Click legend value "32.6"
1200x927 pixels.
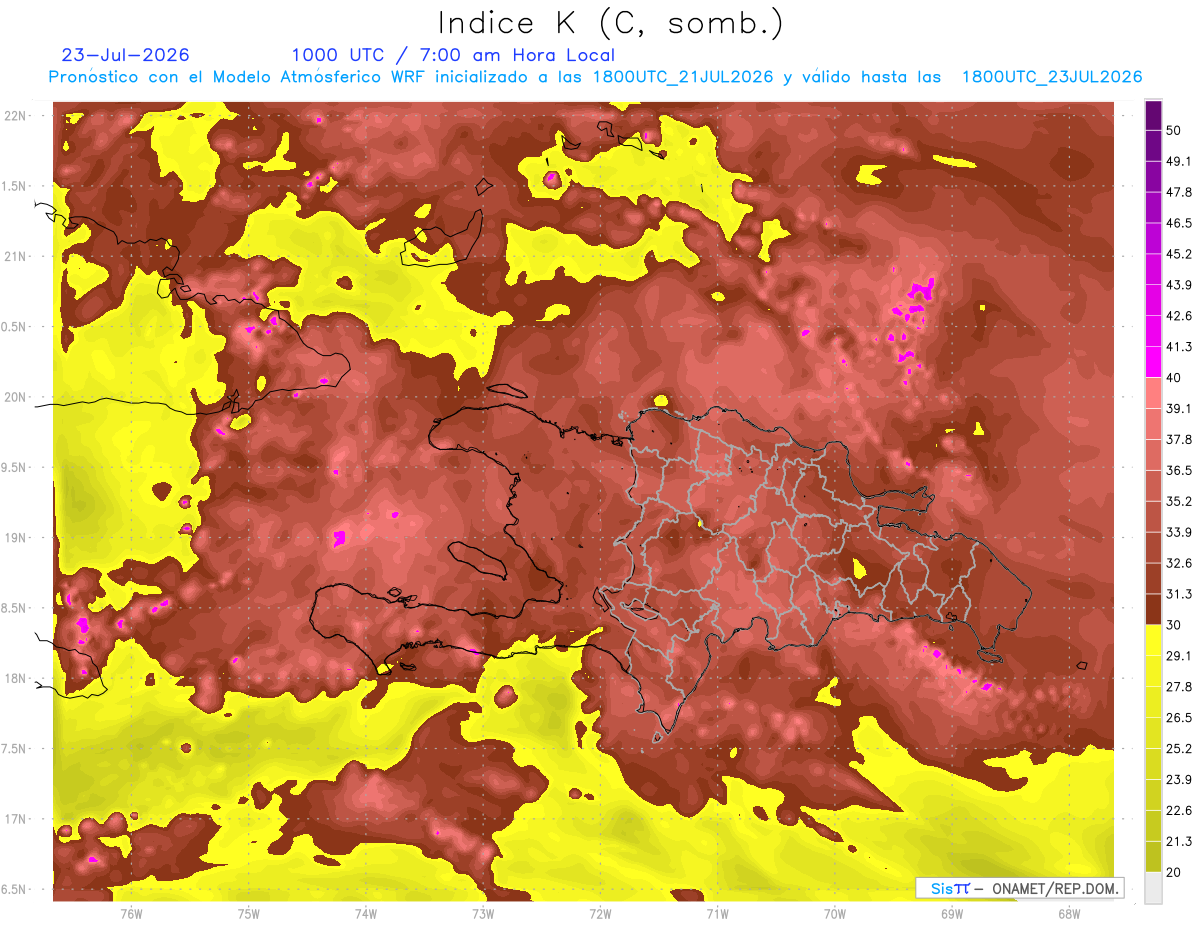coord(1179,563)
